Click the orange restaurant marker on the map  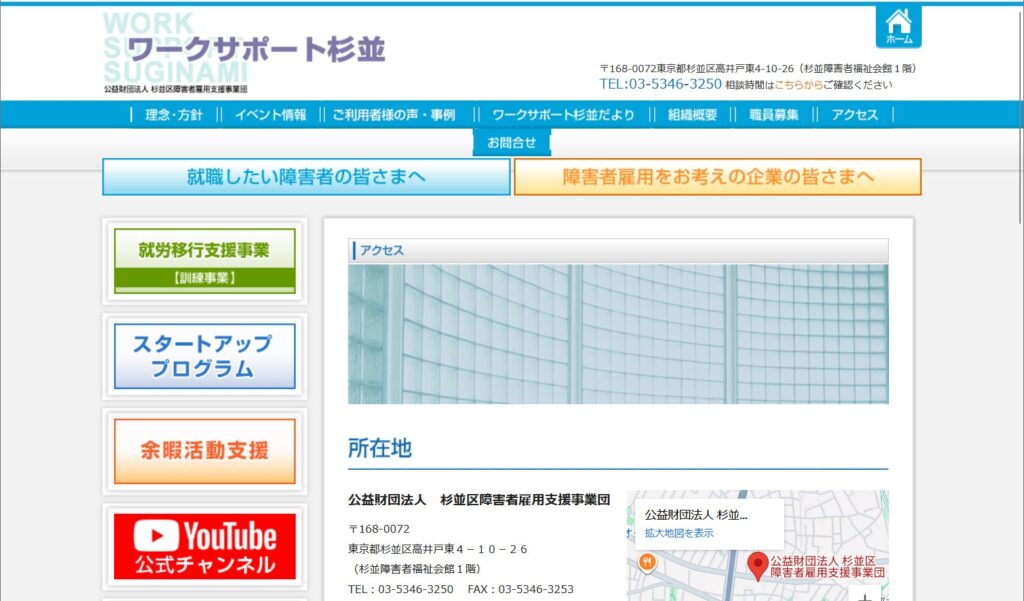pos(647,562)
